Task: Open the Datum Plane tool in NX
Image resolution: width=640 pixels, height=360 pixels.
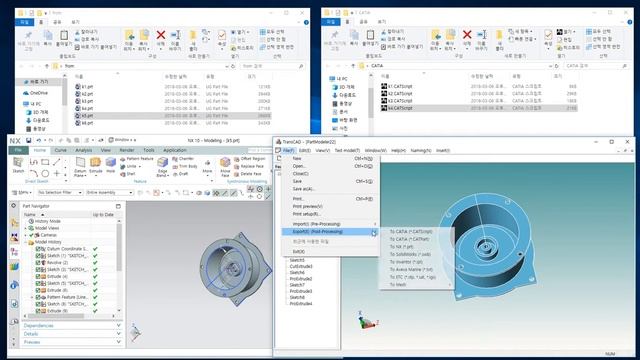Action: (x=80, y=167)
